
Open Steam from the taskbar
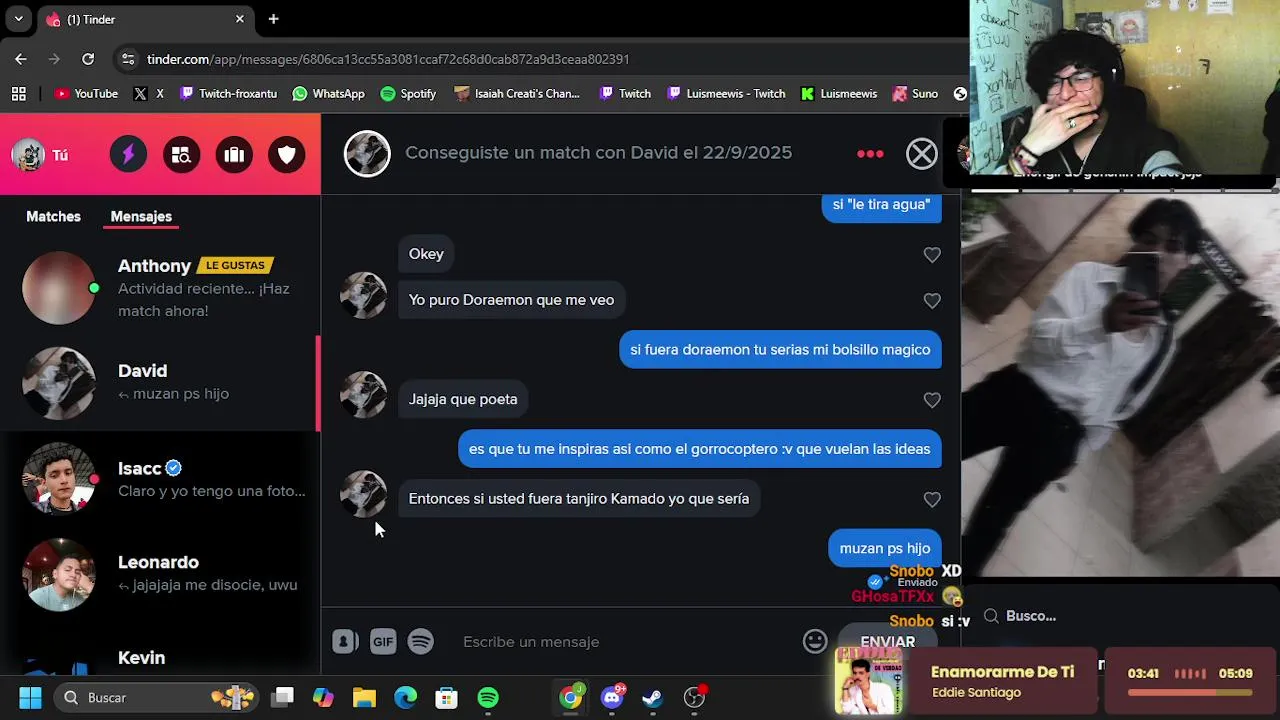[652, 698]
